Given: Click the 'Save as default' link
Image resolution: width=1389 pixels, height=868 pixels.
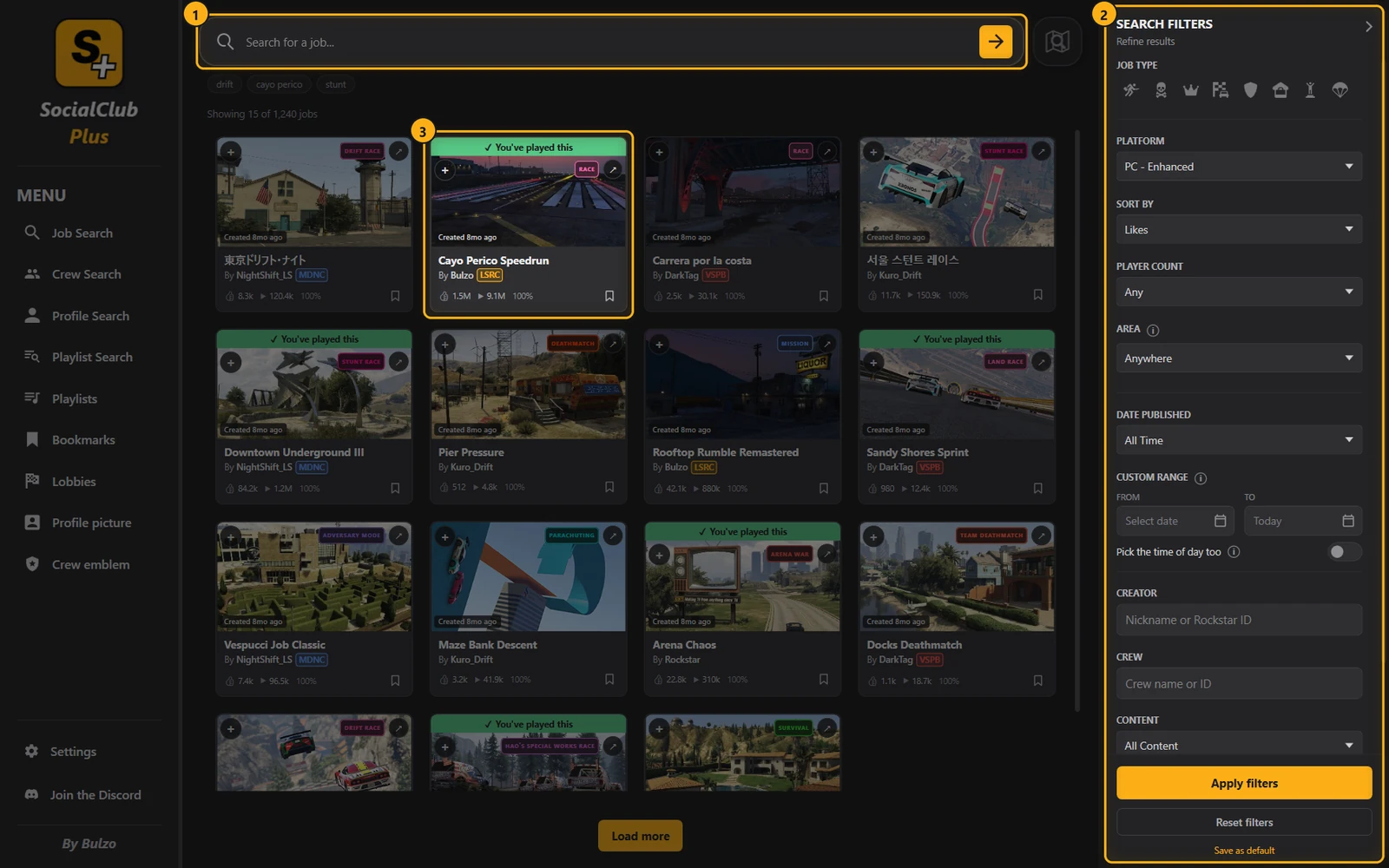Looking at the screenshot, I should (1244, 851).
